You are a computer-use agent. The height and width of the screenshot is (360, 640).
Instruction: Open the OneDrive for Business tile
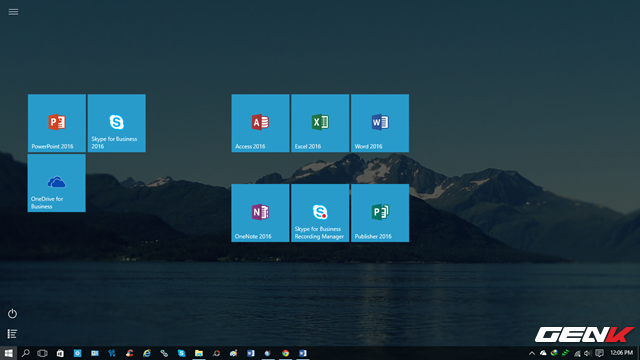[57, 183]
